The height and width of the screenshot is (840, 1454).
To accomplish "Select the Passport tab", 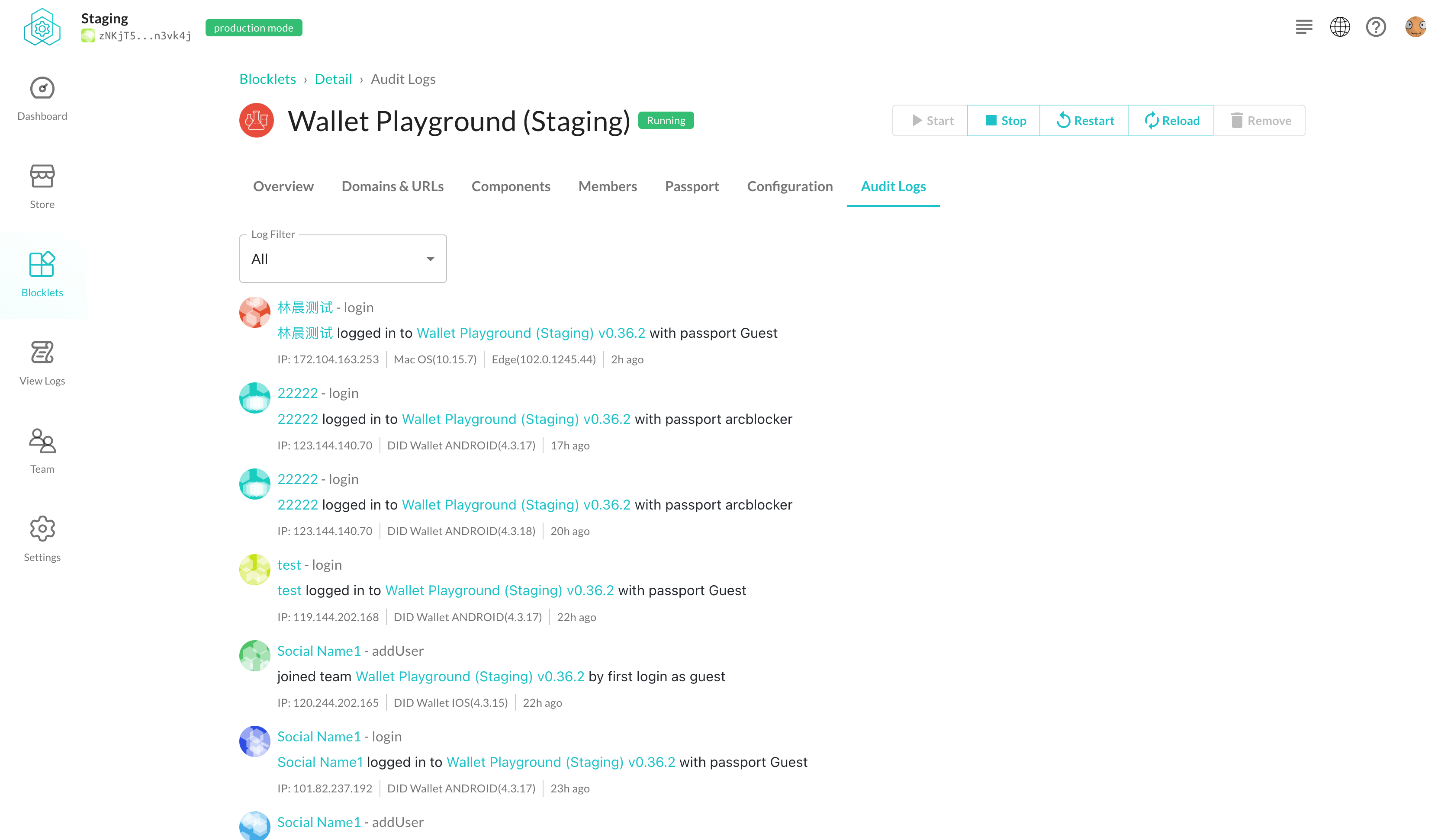I will click(692, 186).
